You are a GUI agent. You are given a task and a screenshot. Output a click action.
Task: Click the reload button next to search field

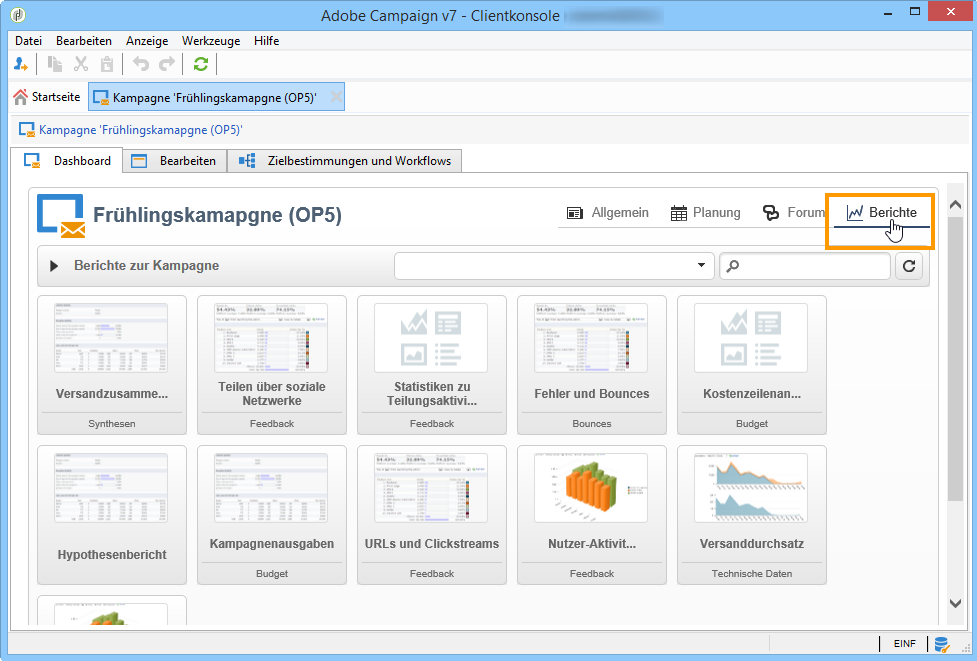[x=909, y=266]
